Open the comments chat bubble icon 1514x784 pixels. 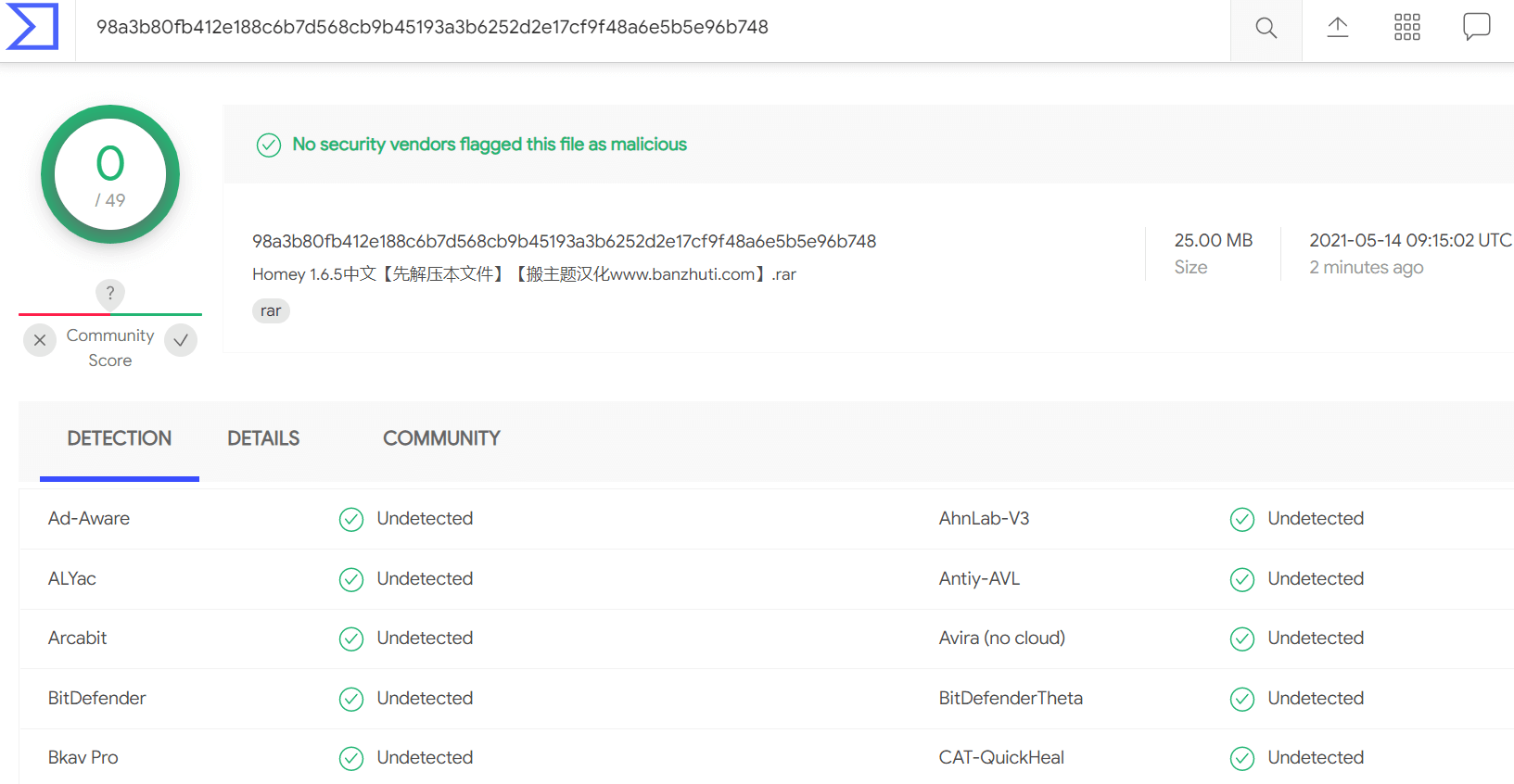pos(1476,27)
